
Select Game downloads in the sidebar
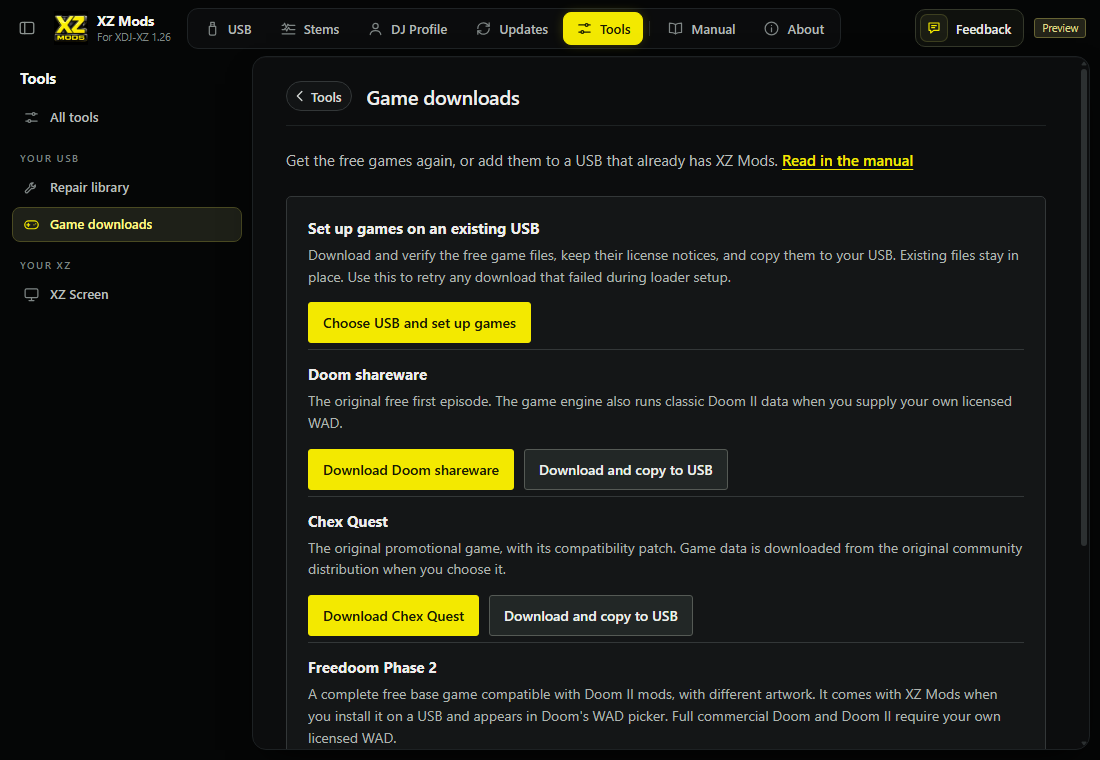coord(127,225)
